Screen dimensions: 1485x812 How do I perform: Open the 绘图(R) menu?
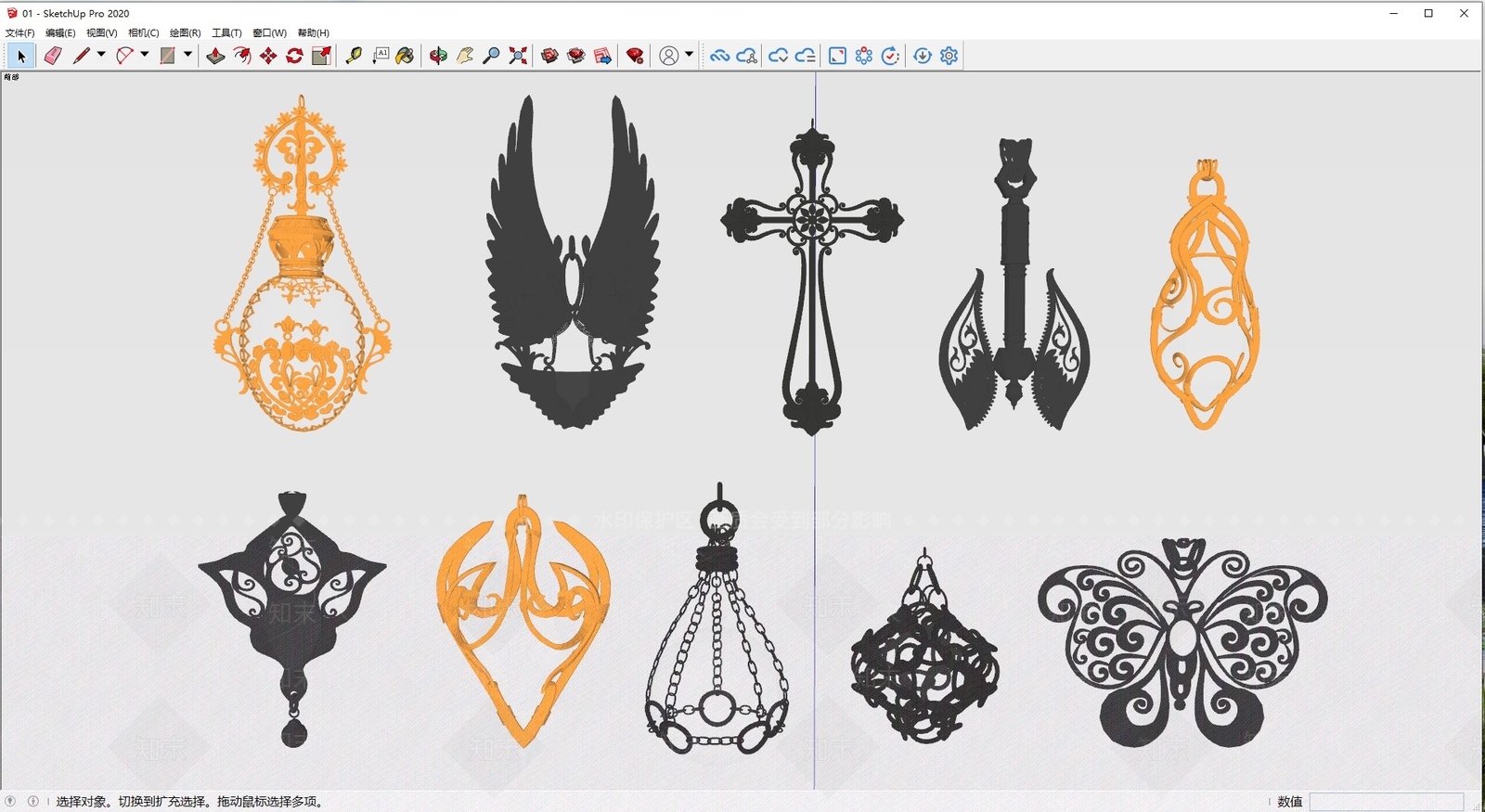click(185, 32)
